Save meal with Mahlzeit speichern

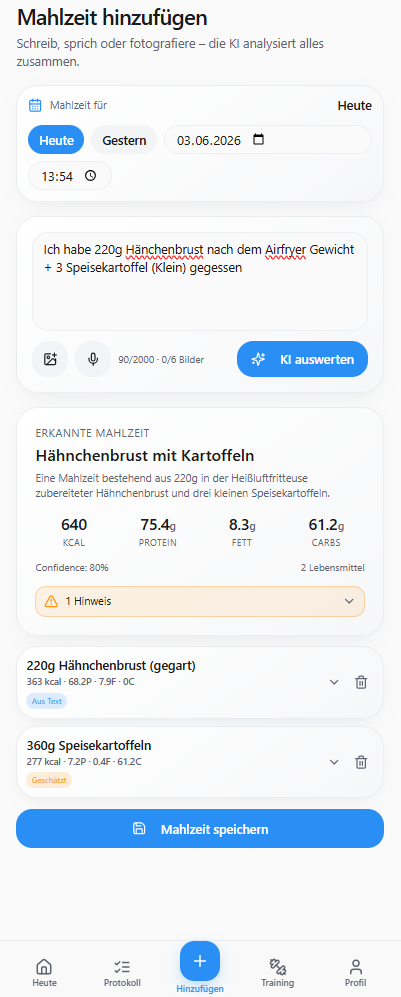click(200, 829)
